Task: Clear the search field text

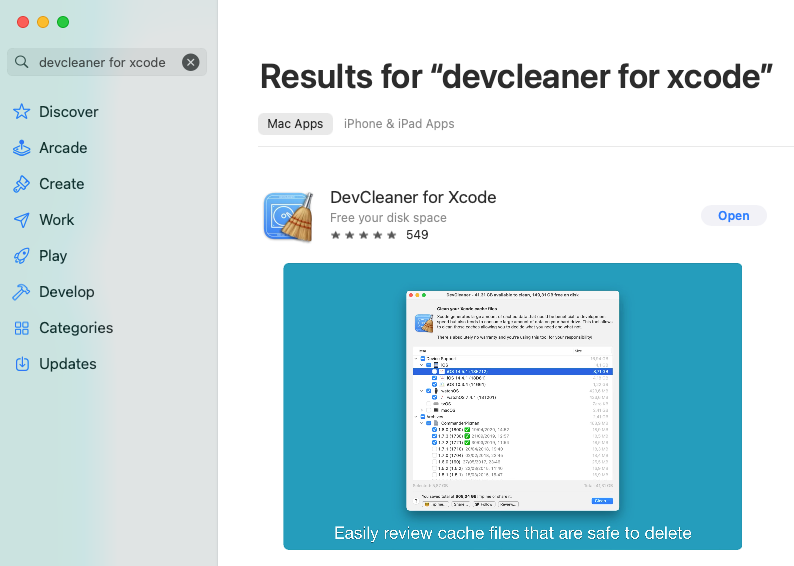Action: coord(190,62)
